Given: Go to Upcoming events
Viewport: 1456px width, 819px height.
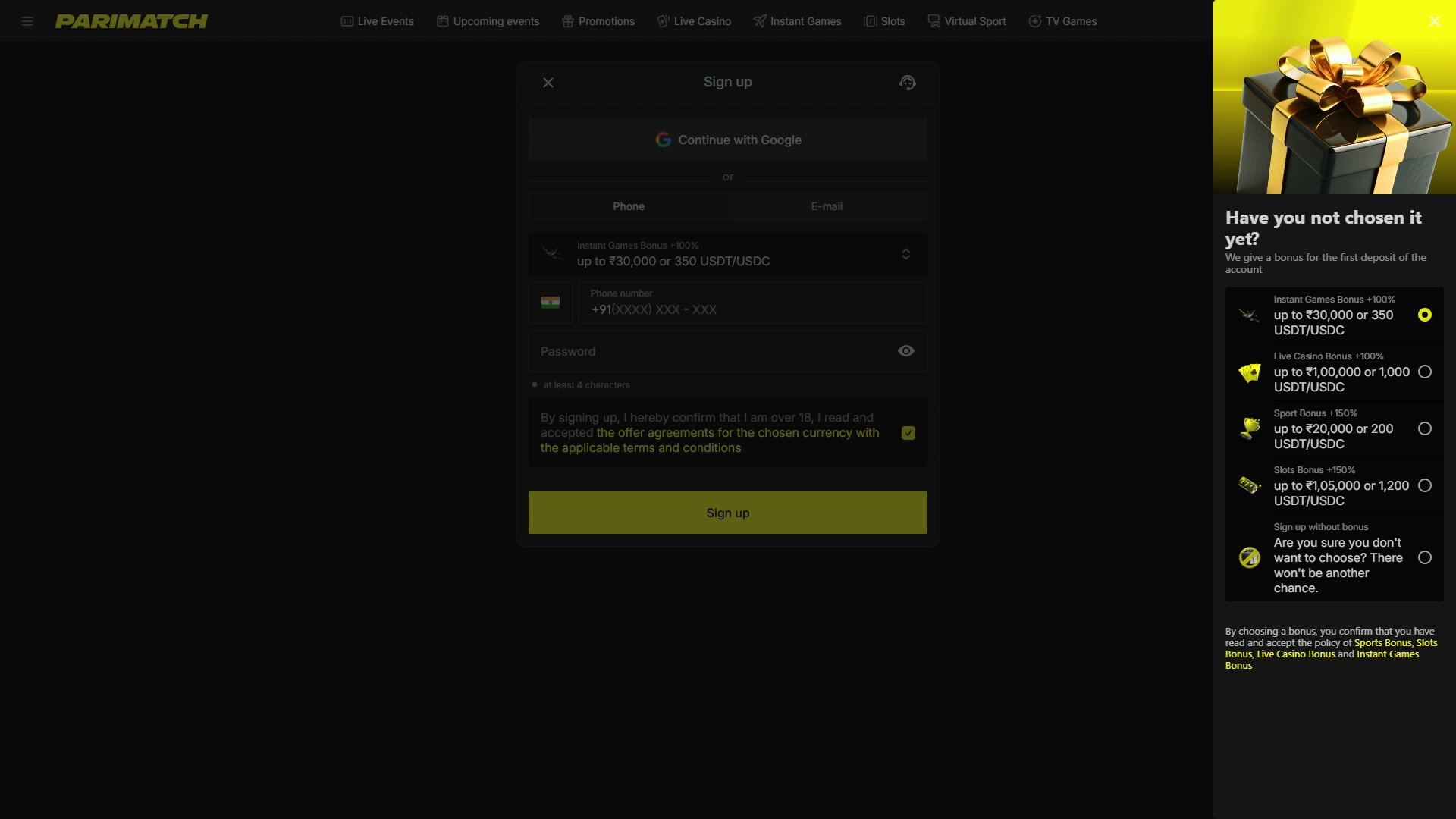Looking at the screenshot, I should (488, 21).
